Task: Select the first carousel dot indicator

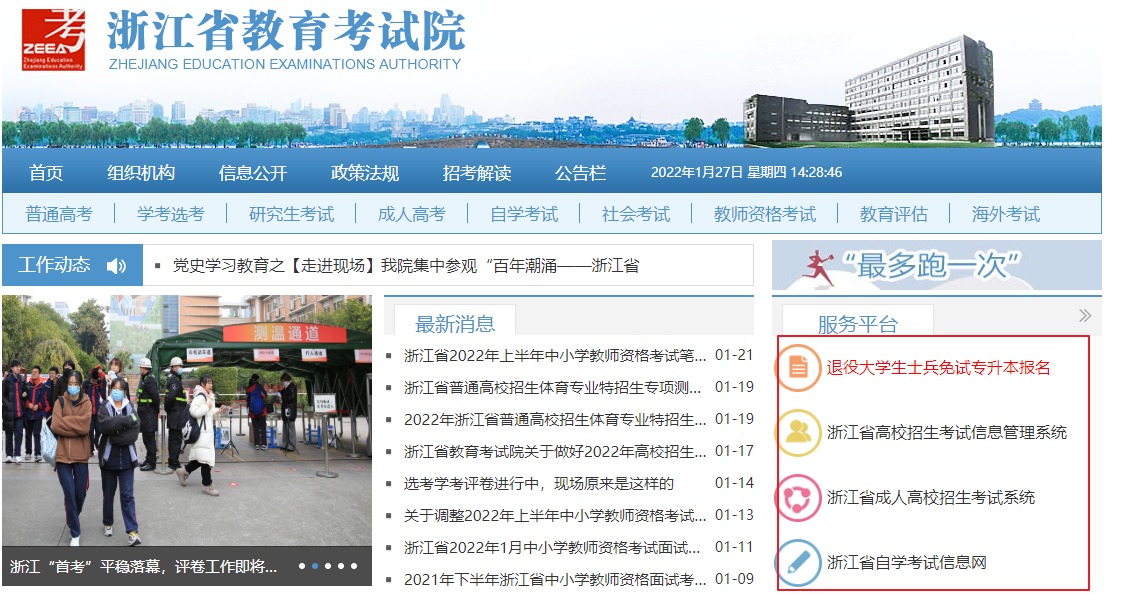Action: (x=302, y=566)
